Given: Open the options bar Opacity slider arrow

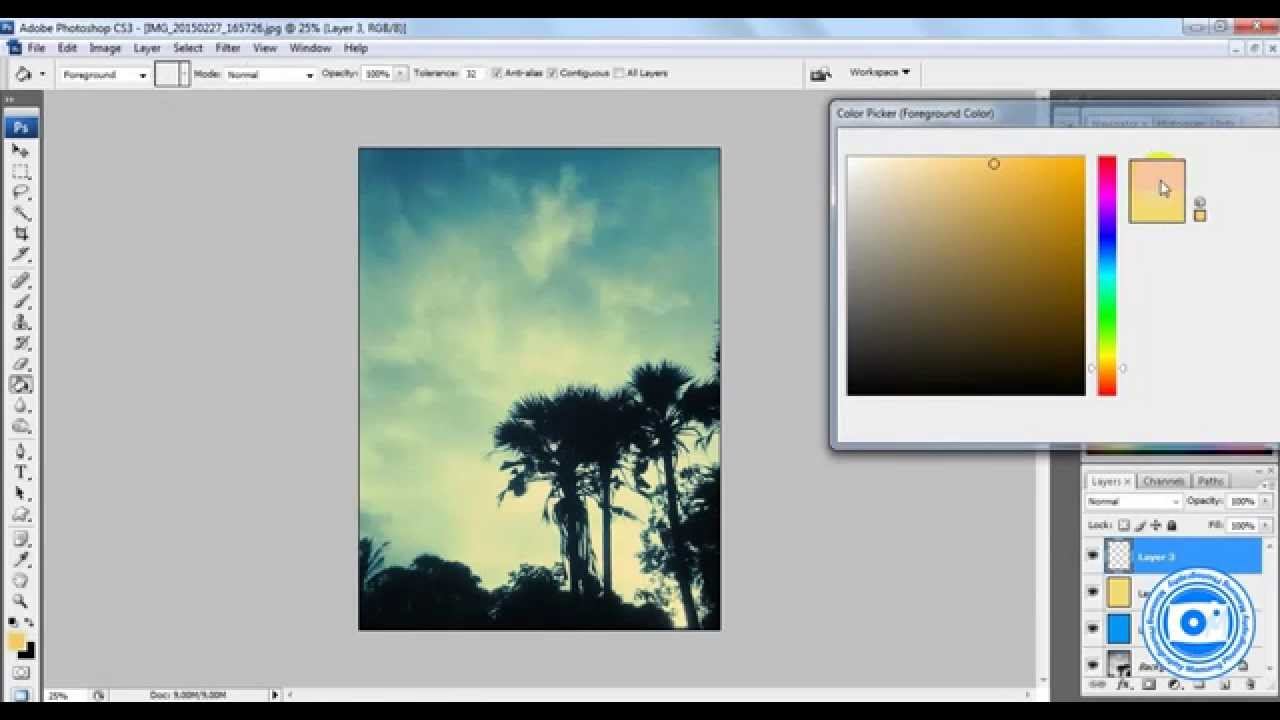Looking at the screenshot, I should pyautogui.click(x=401, y=74).
